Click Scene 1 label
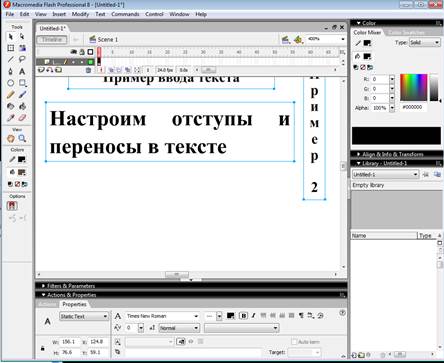The height and width of the screenshot is (363, 444). (108, 40)
